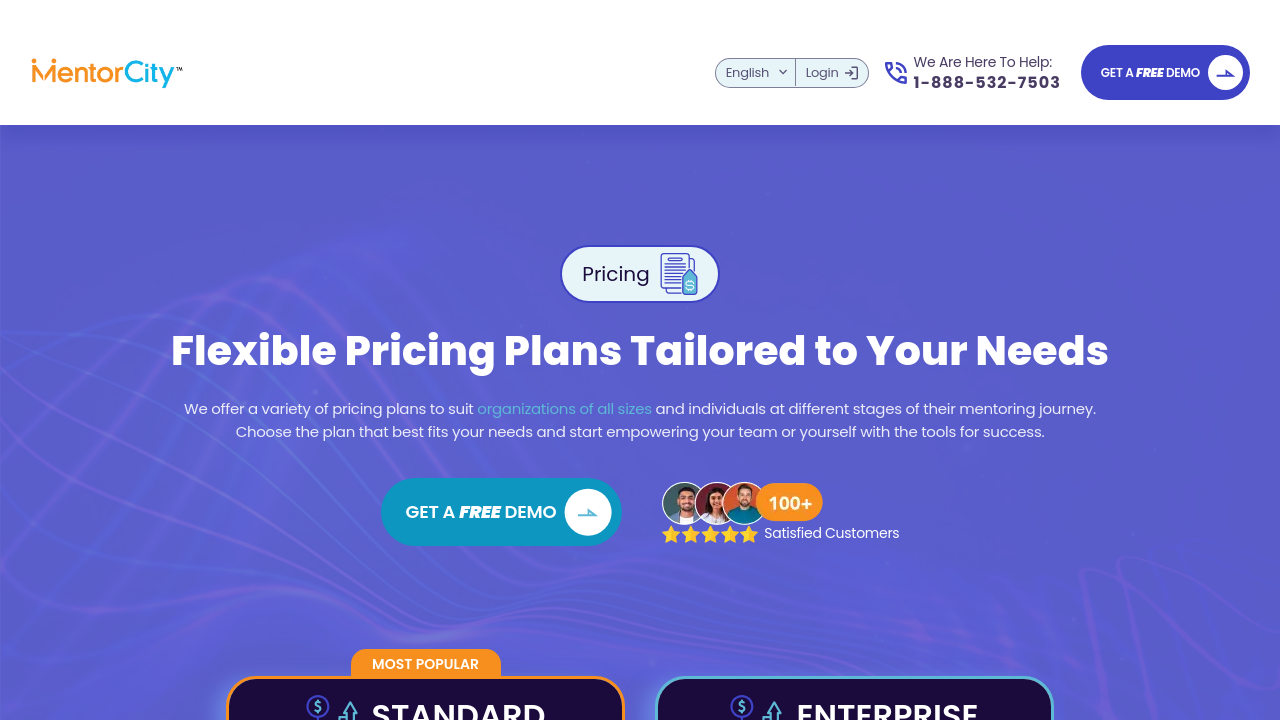1280x720 pixels.
Task: Click the Most Popular tag
Action: click(425, 664)
